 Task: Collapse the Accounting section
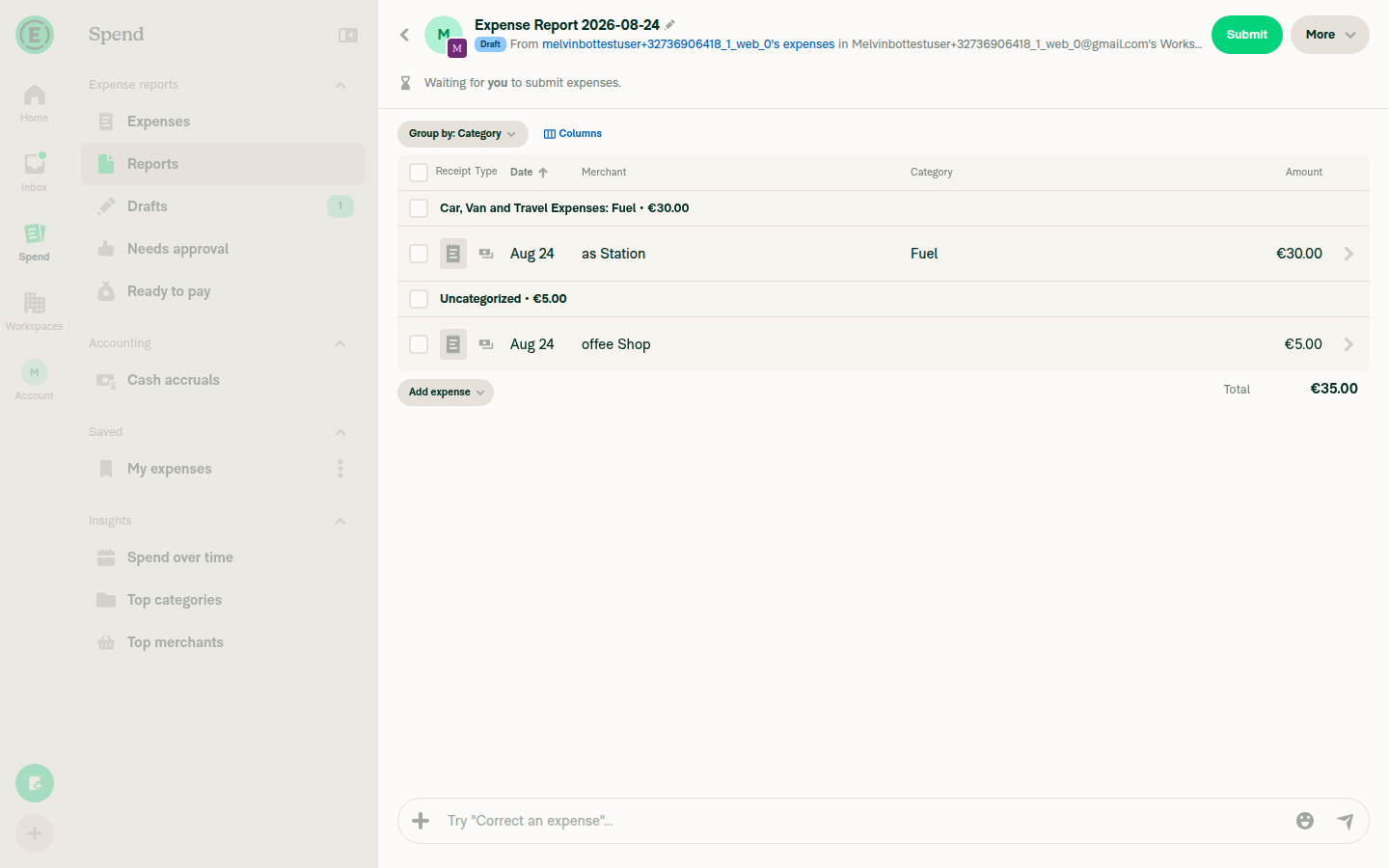pos(340,343)
